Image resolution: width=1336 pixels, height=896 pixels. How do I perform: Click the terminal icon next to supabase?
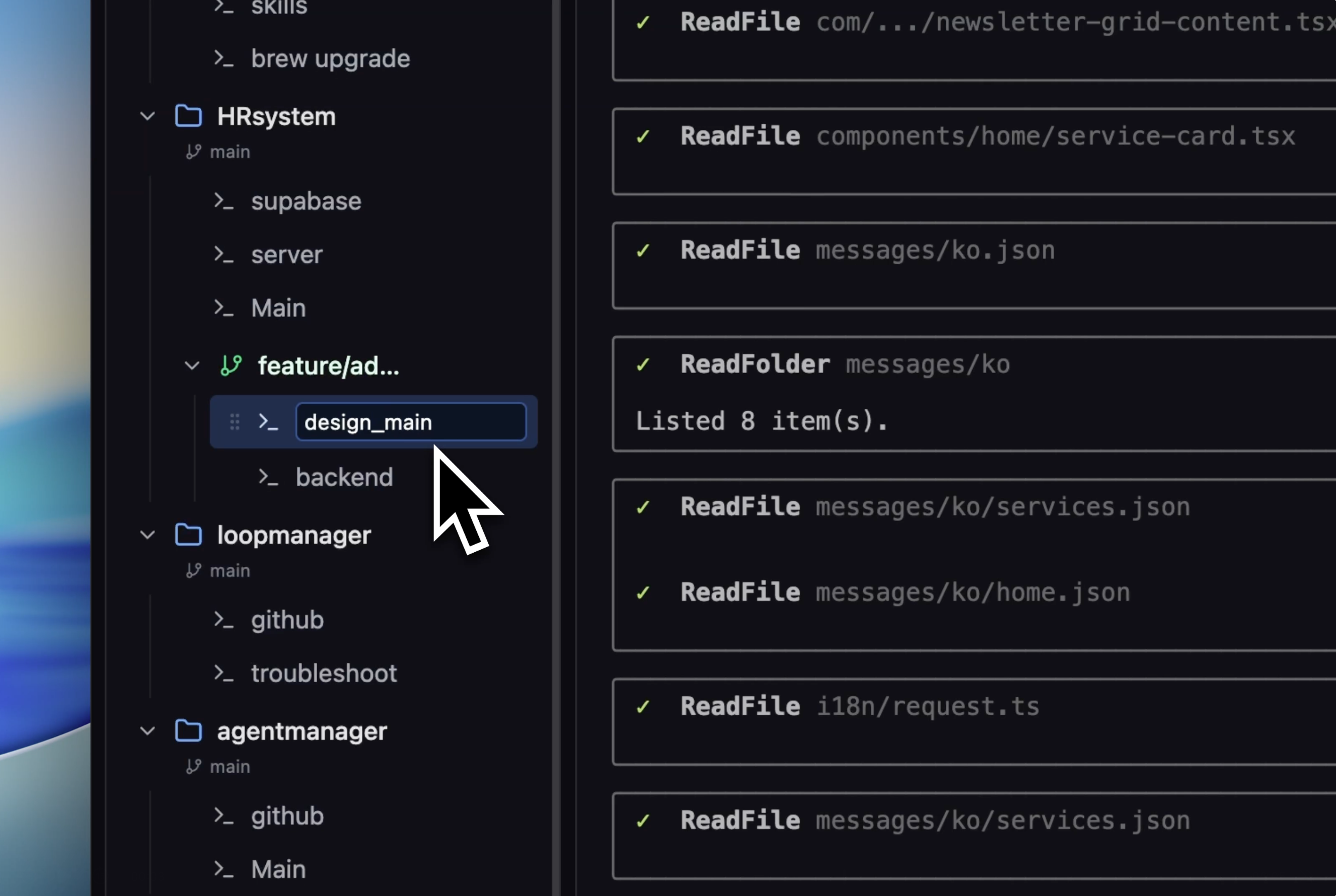click(224, 201)
